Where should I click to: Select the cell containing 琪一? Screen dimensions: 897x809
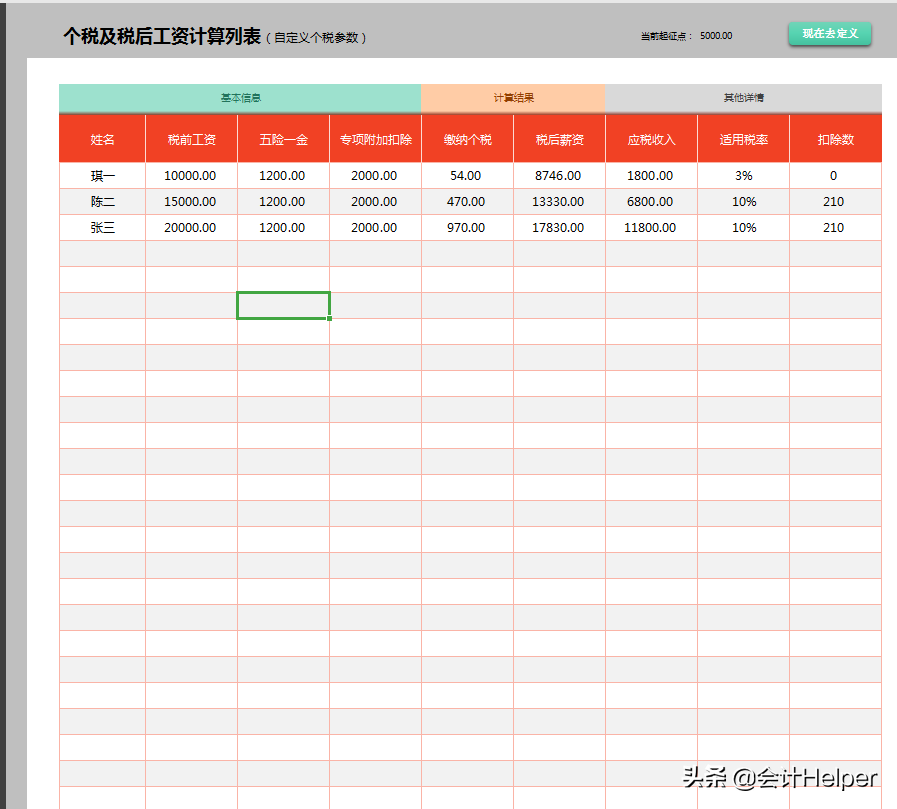[103, 175]
